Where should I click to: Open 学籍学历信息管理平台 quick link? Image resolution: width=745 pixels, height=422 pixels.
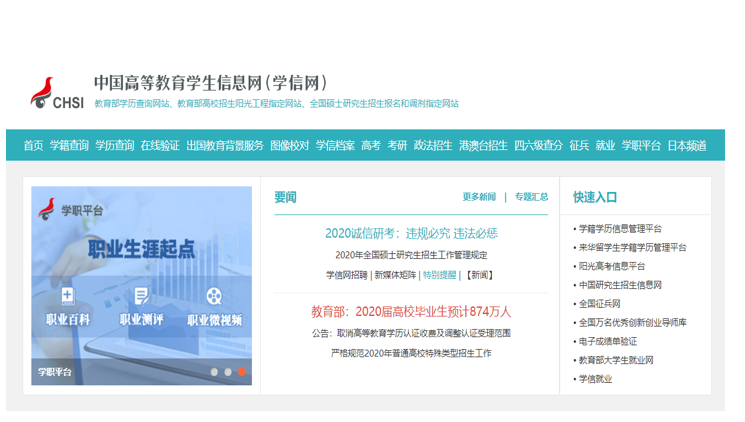620,229
